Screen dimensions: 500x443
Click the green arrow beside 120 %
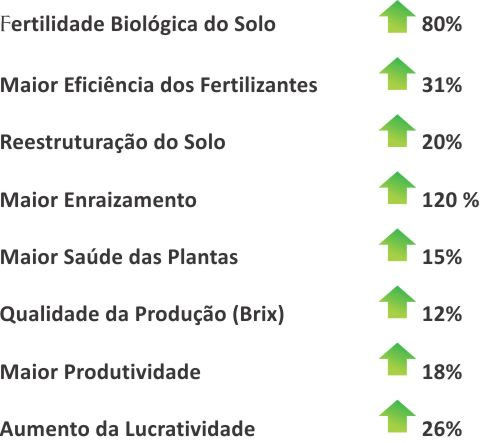click(x=397, y=188)
